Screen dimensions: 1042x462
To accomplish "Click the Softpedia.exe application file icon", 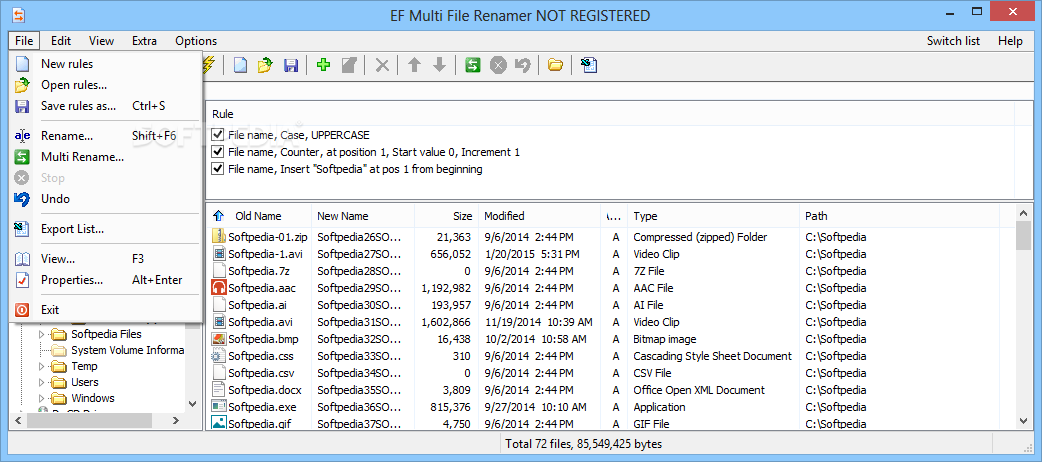I will pos(219,407).
